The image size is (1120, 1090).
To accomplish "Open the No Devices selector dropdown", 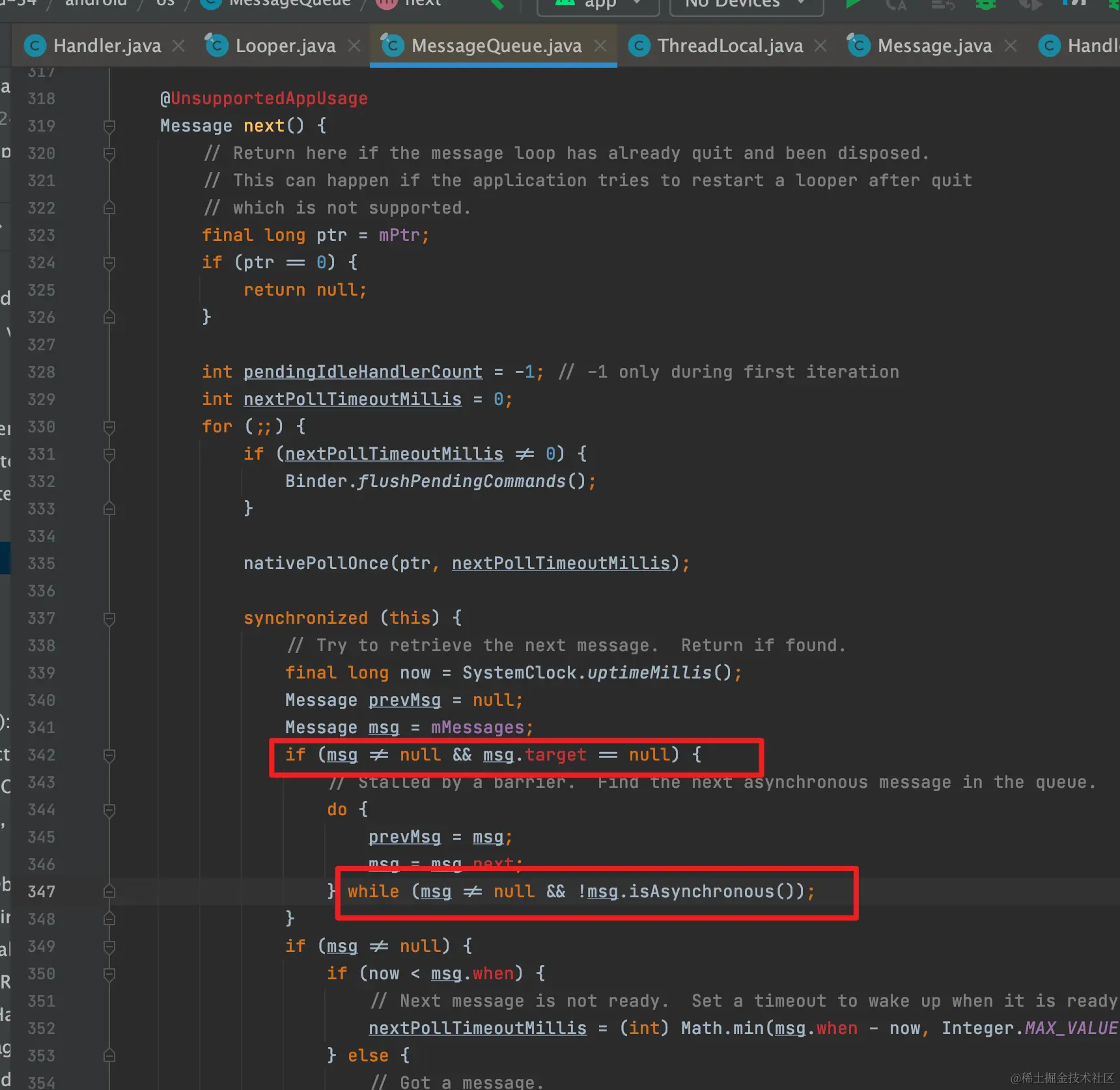I will click(x=746, y=5).
